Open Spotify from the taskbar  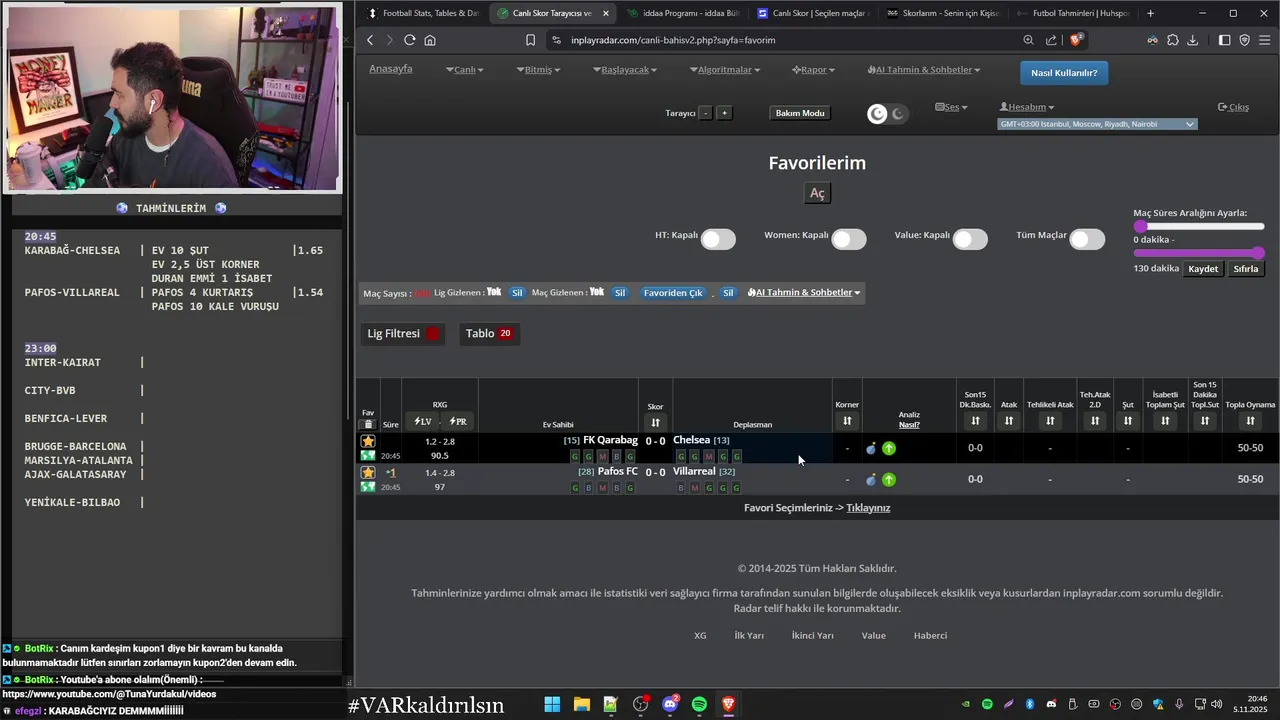coord(699,705)
